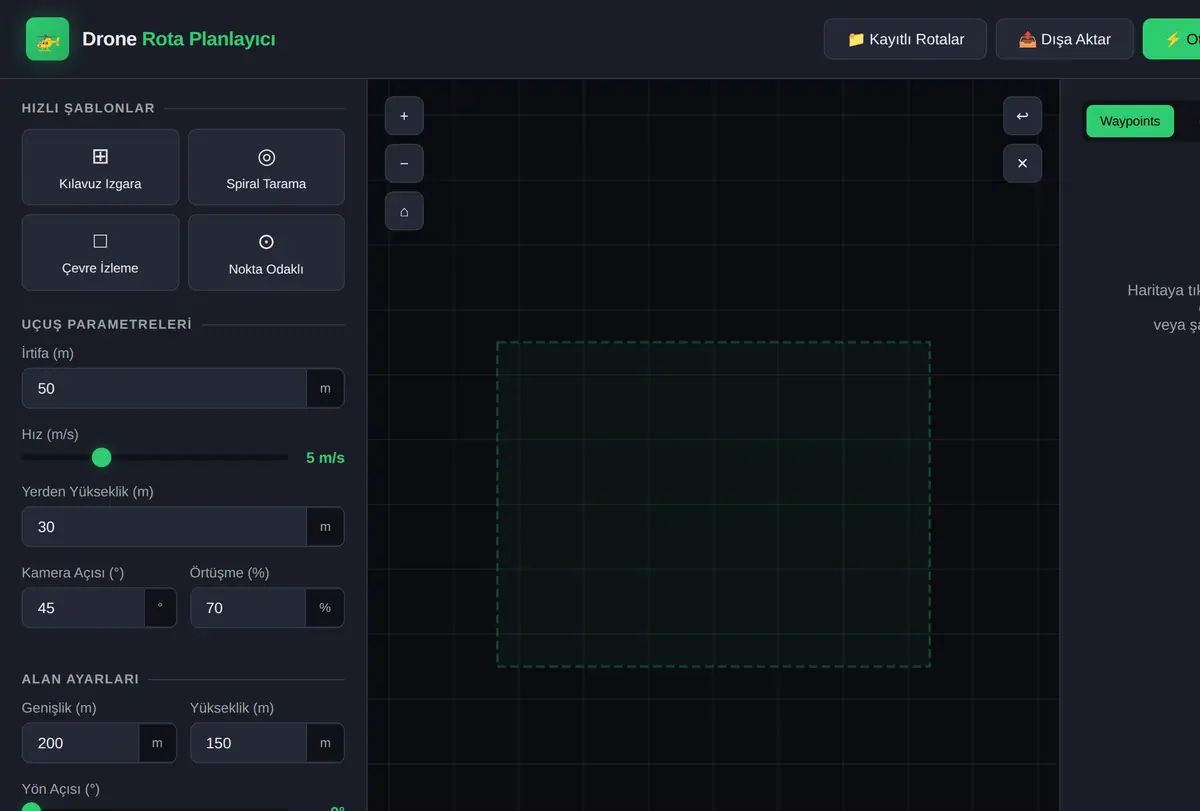Pick the Nokta Odaklı template
Image resolution: width=1200 pixels, height=811 pixels.
point(266,253)
